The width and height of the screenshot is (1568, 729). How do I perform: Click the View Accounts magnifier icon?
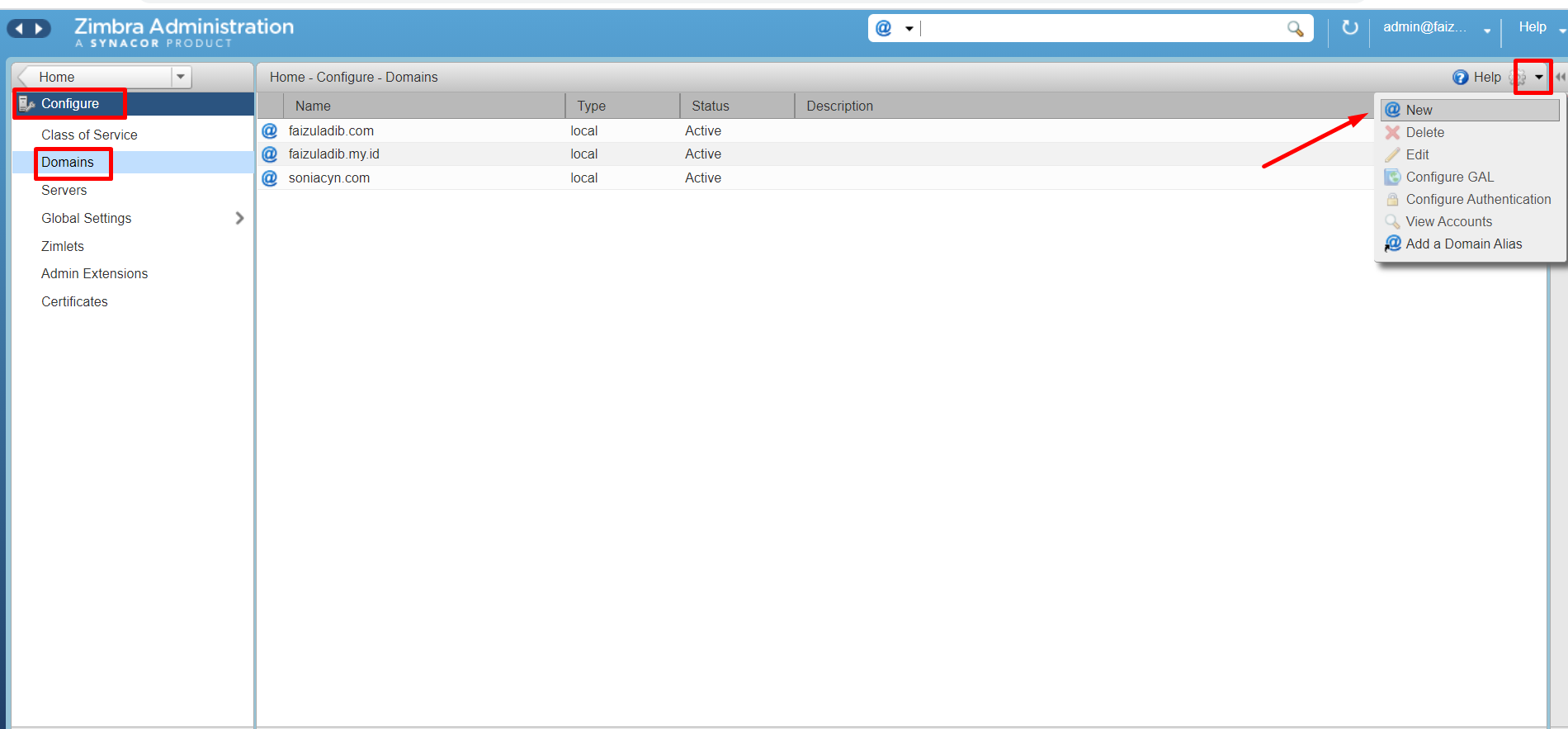1392,221
